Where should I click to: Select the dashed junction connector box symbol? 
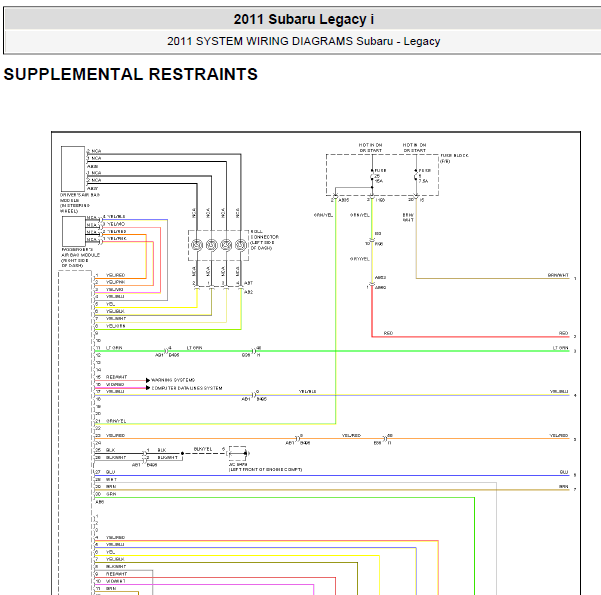coord(238,453)
